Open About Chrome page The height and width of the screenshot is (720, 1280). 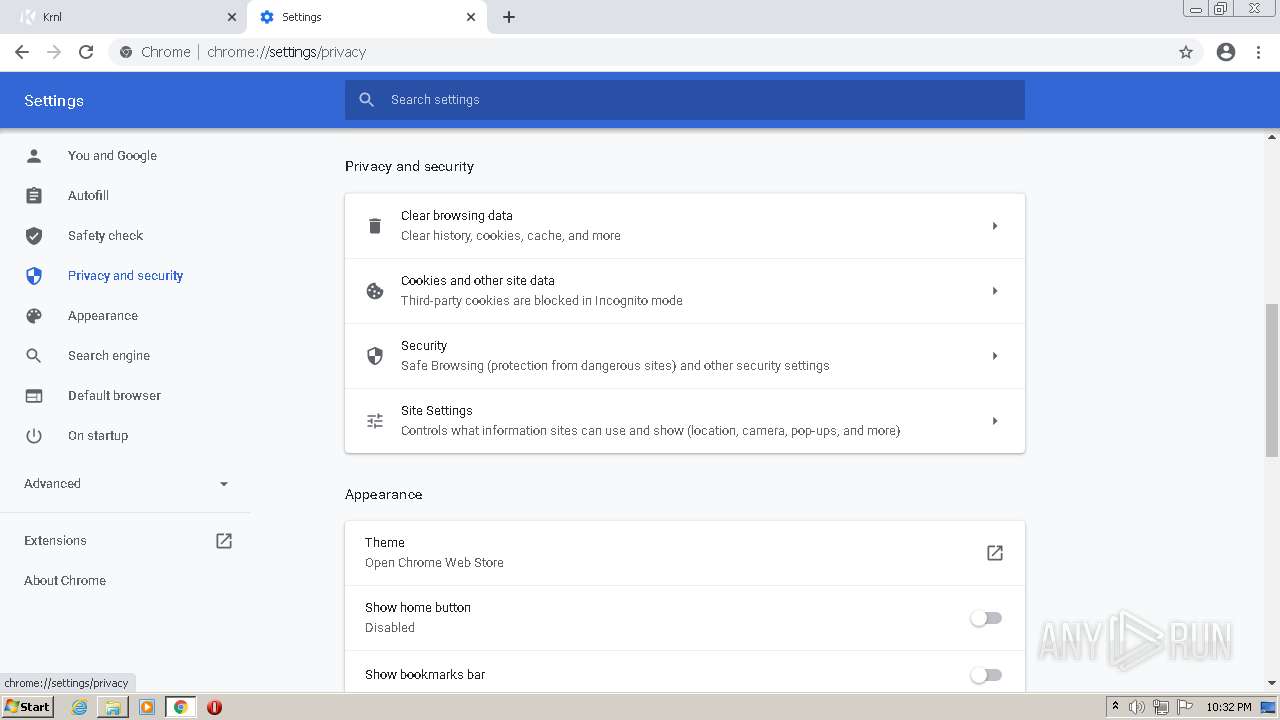point(65,581)
